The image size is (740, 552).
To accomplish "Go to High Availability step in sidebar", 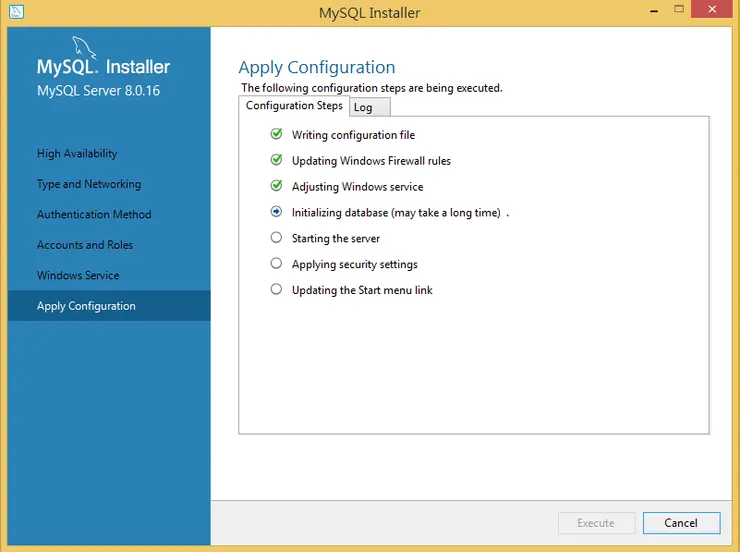I will pyautogui.click(x=77, y=154).
